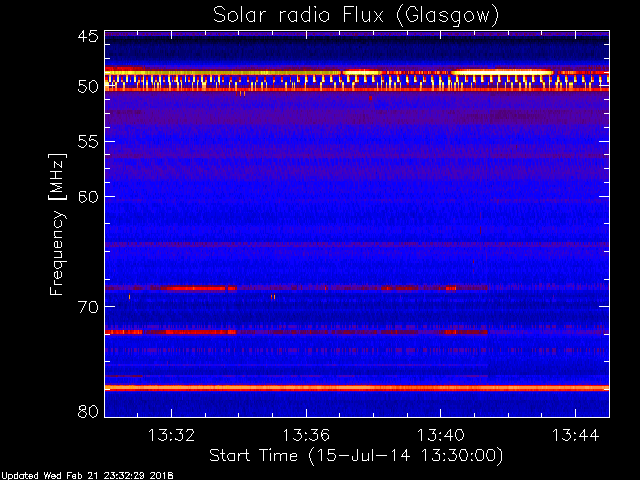Click the '70' frequency tick label

(x=88, y=307)
